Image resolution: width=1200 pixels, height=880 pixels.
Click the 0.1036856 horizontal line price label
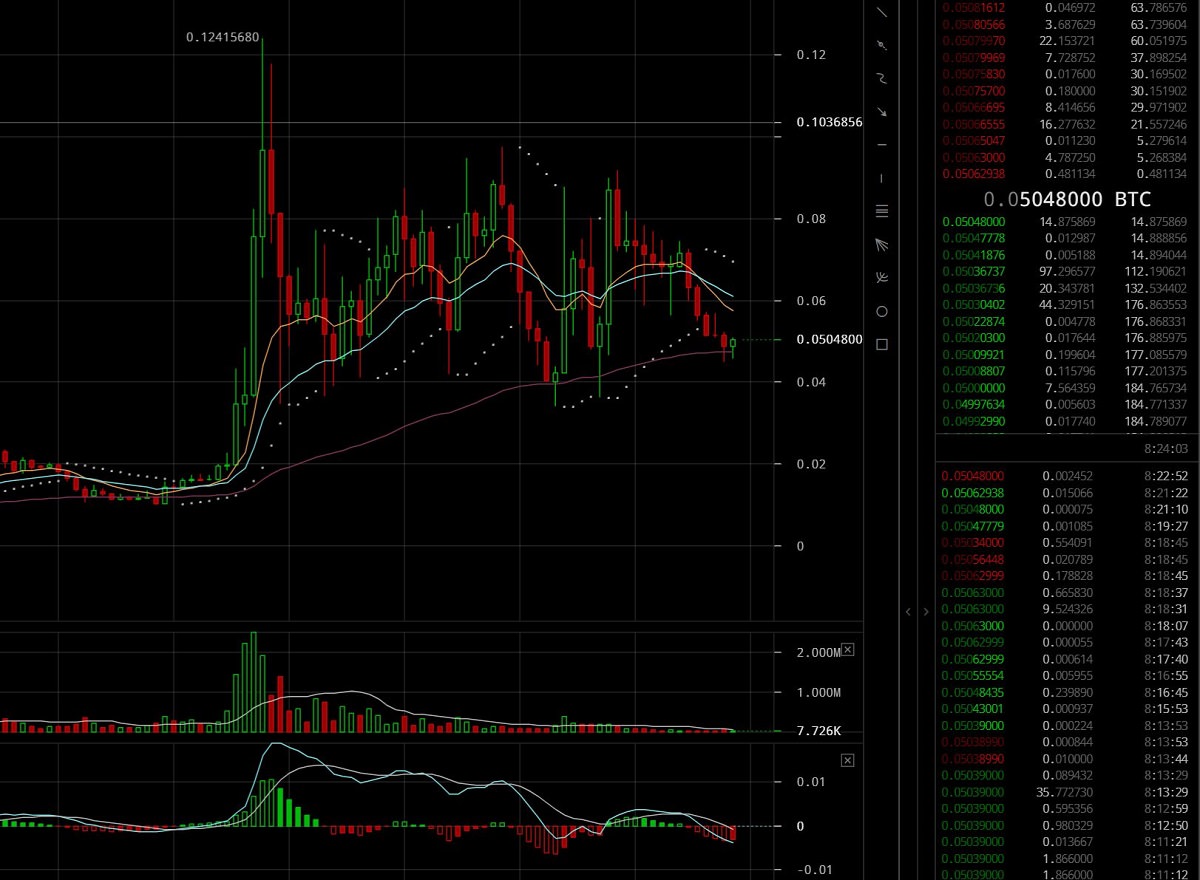click(830, 123)
